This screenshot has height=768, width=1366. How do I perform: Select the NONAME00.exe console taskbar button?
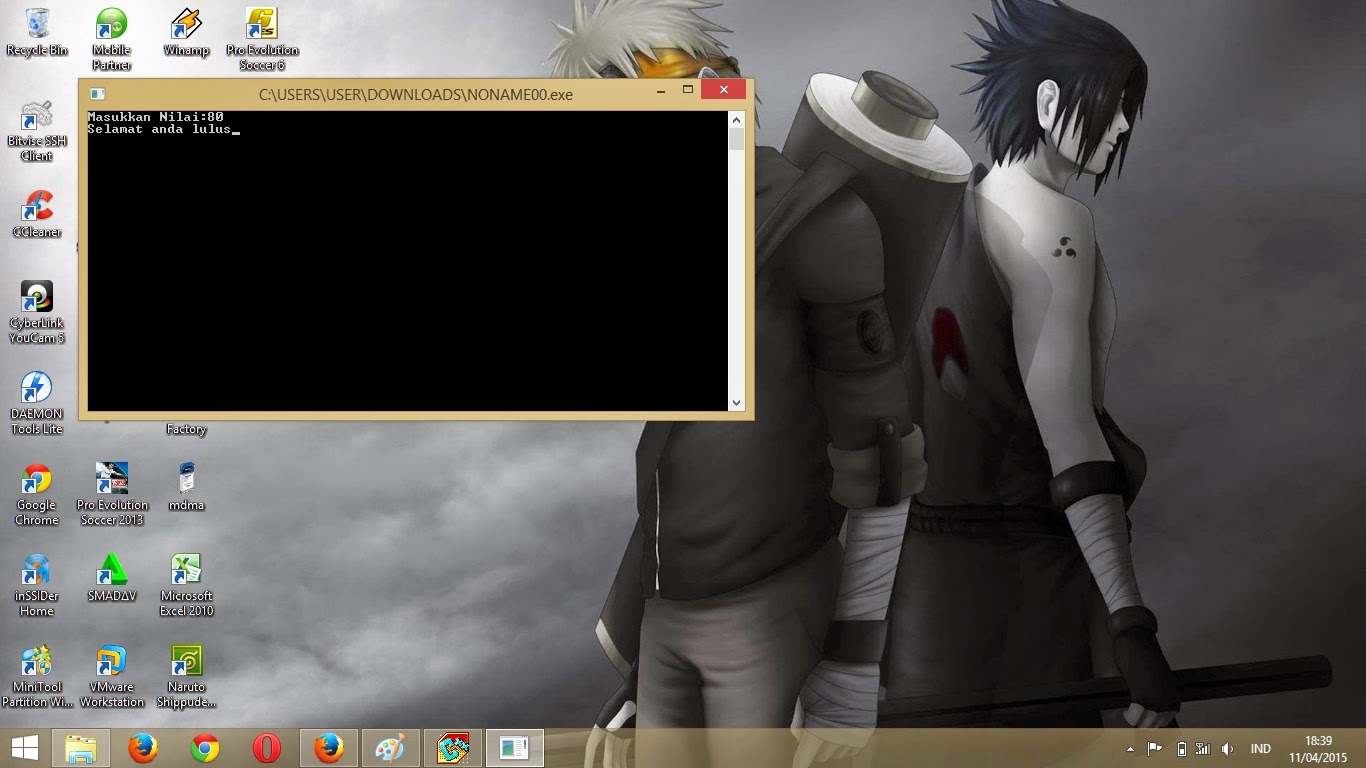515,748
